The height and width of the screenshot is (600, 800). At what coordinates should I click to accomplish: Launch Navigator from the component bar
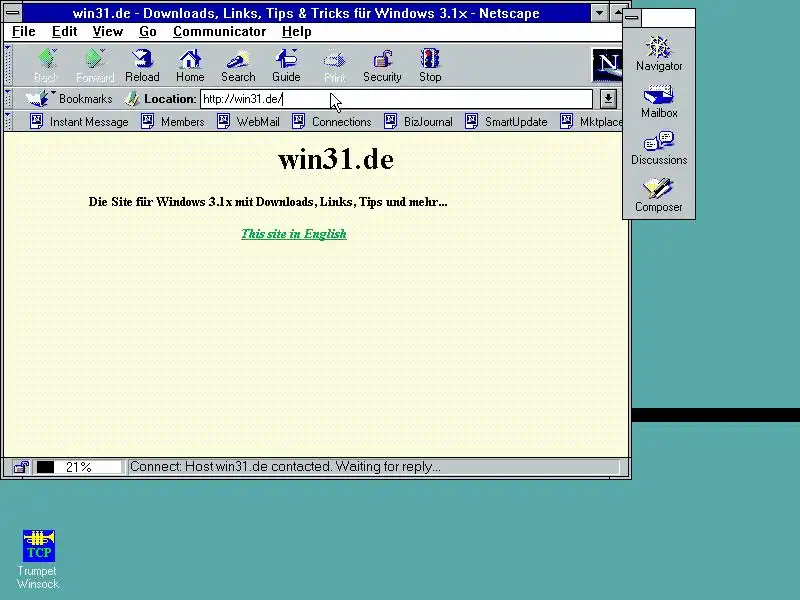659,54
